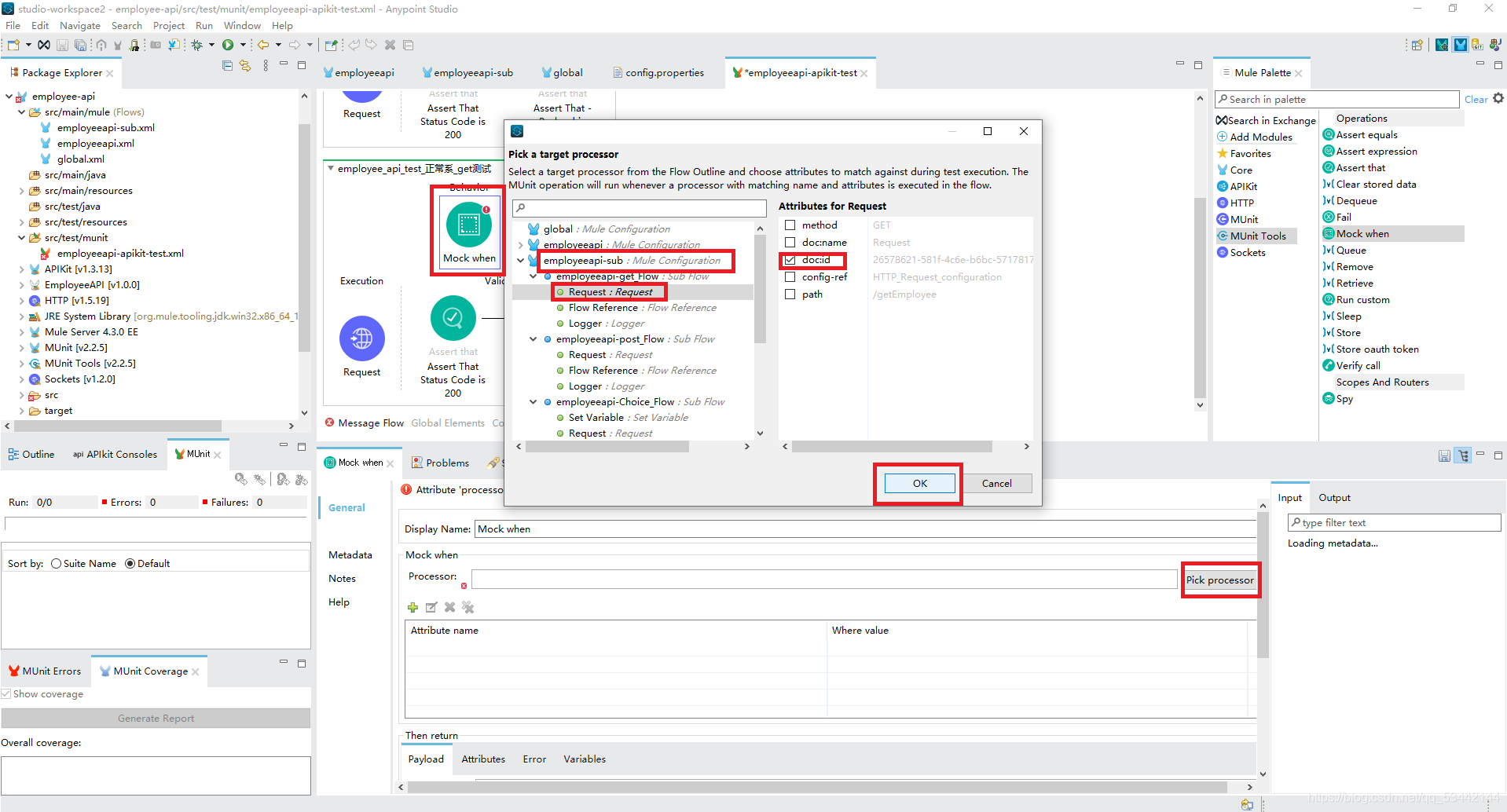Image resolution: width=1507 pixels, height=812 pixels.
Task: Click Search in Exchange in the palette
Action: tap(1270, 120)
